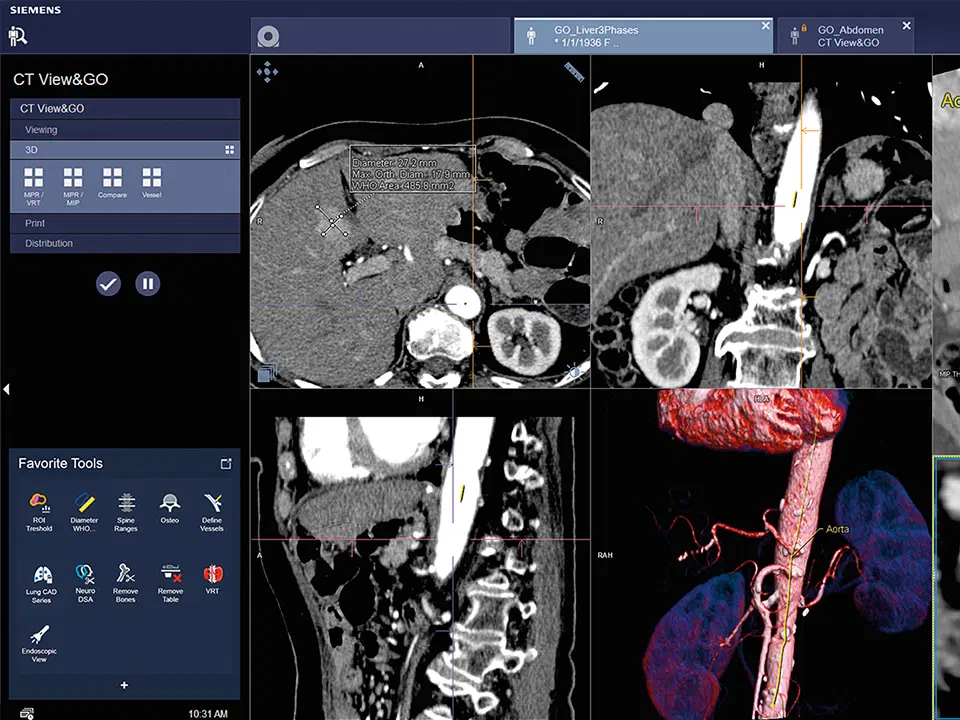Open the patient search icon
The image size is (960, 720).
(18, 36)
